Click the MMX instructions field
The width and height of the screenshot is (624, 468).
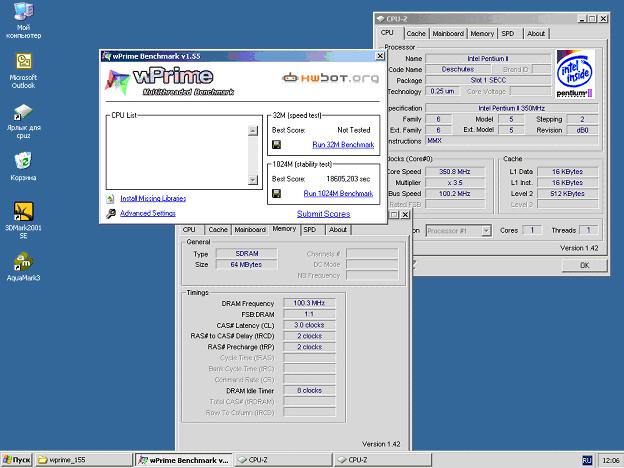(512, 140)
